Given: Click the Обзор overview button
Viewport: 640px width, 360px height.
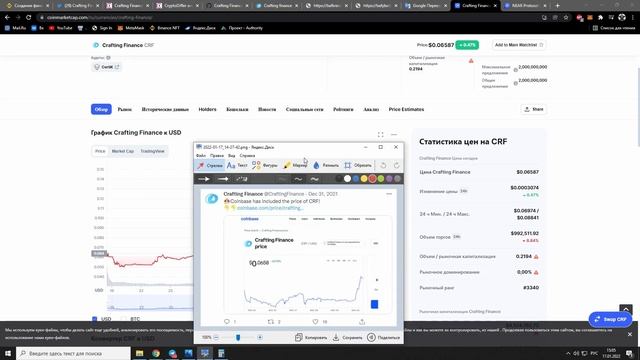Looking at the screenshot, I should [x=101, y=109].
